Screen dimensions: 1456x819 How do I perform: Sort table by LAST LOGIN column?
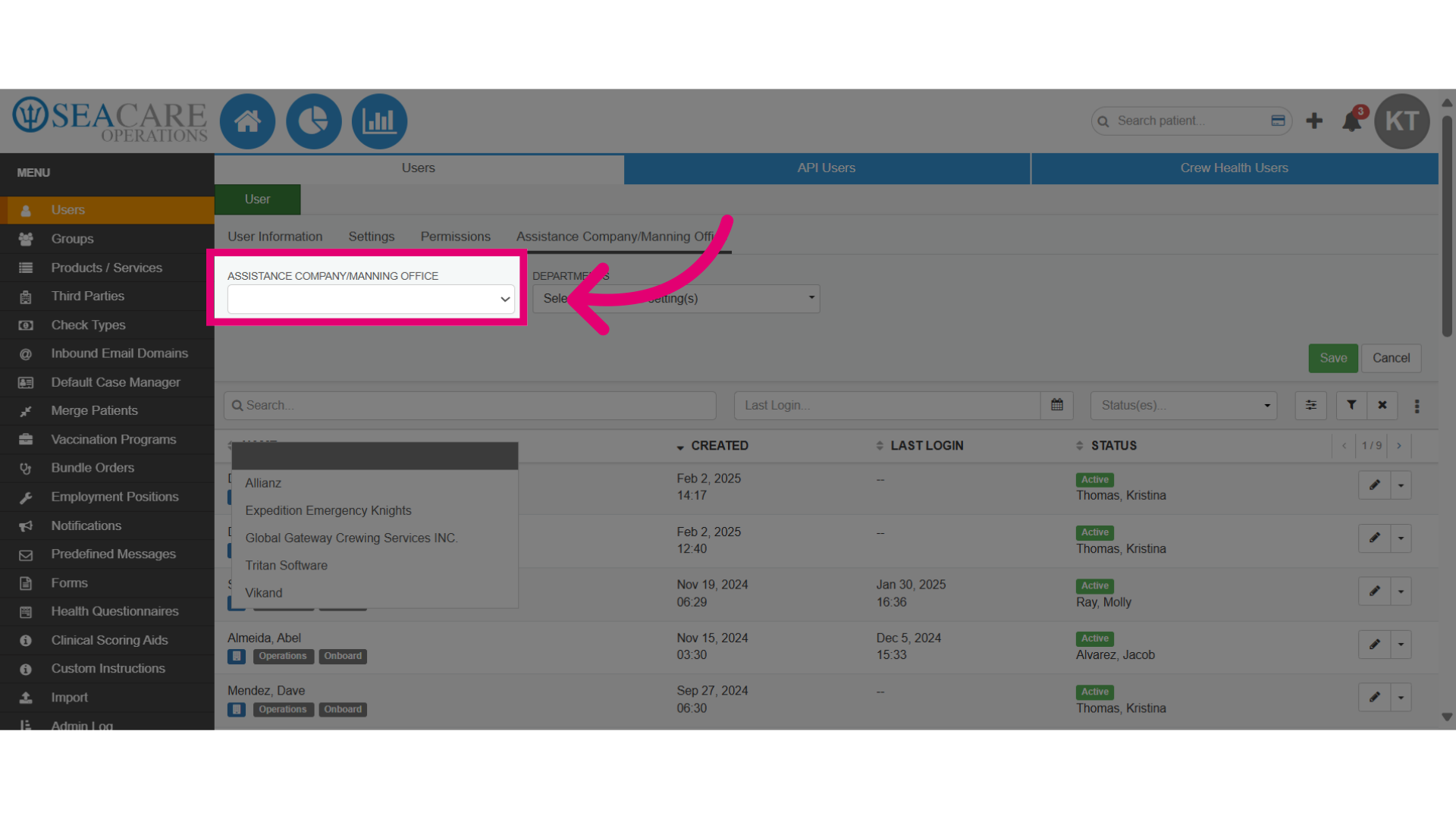(x=919, y=446)
